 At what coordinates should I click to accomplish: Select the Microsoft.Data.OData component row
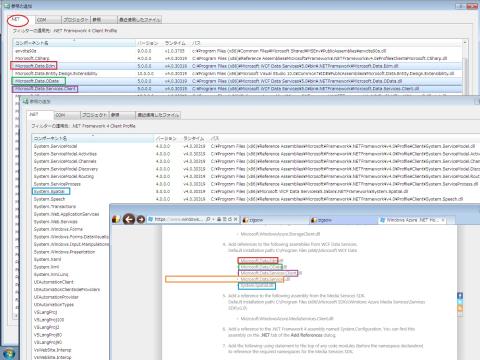(x=238, y=81)
